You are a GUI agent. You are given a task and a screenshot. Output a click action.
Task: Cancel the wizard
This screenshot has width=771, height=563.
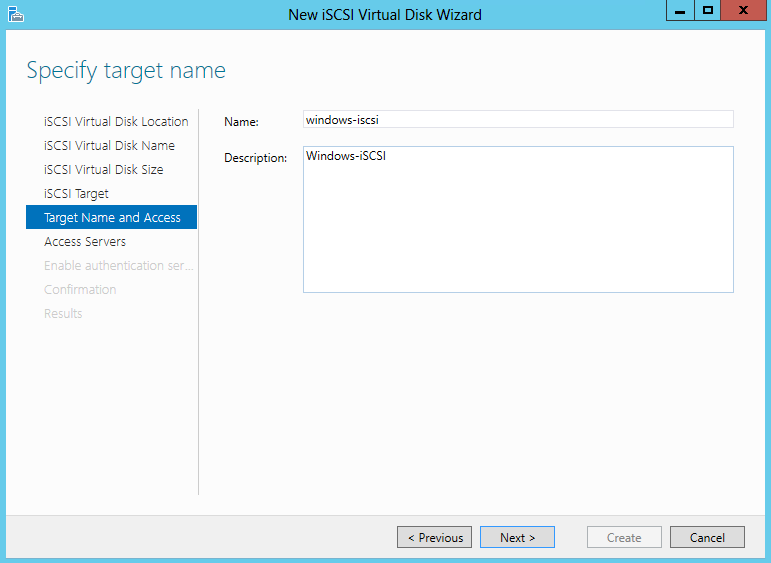[707, 537]
